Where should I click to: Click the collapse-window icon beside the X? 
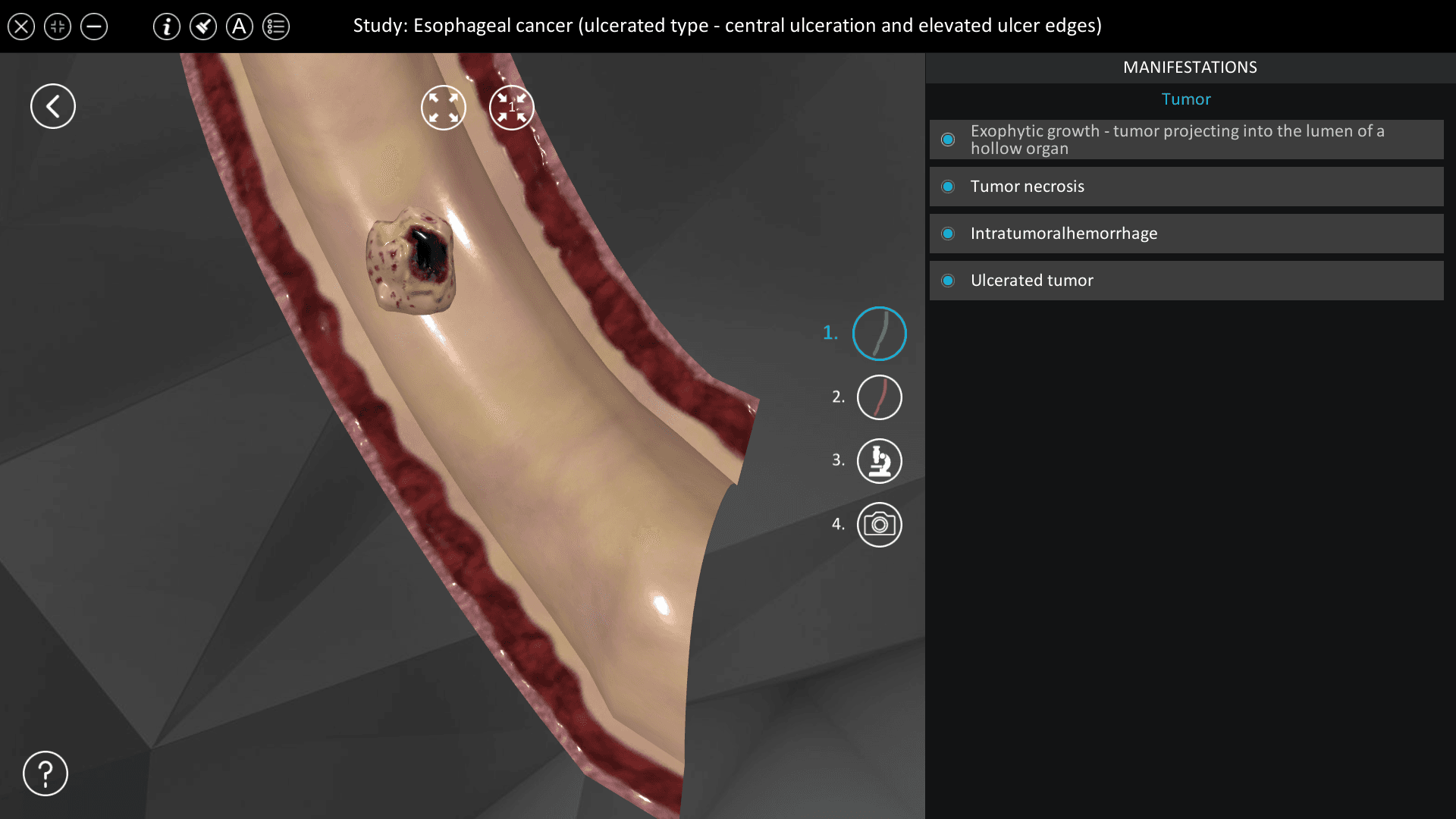(58, 27)
